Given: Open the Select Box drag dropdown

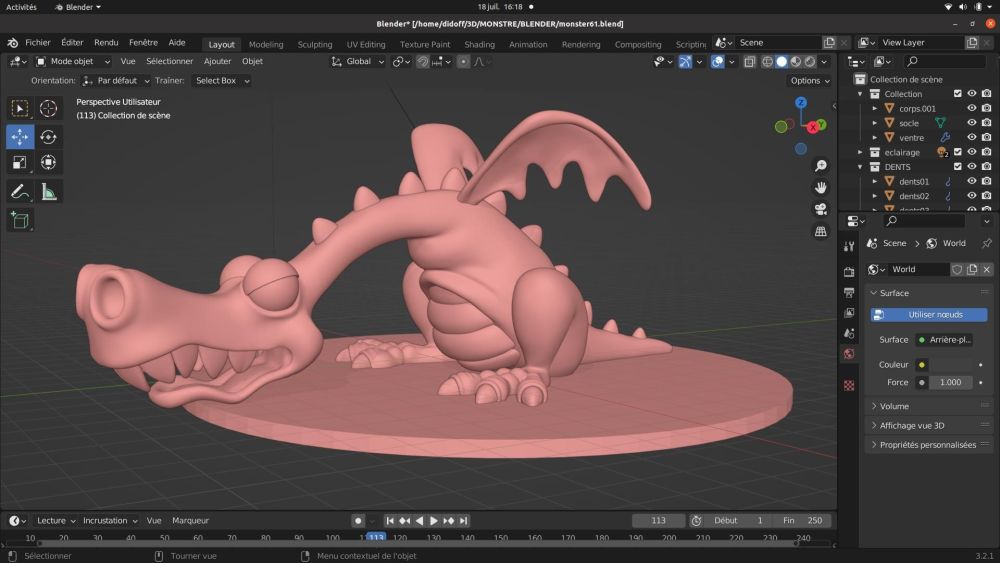Looking at the screenshot, I should pos(221,81).
